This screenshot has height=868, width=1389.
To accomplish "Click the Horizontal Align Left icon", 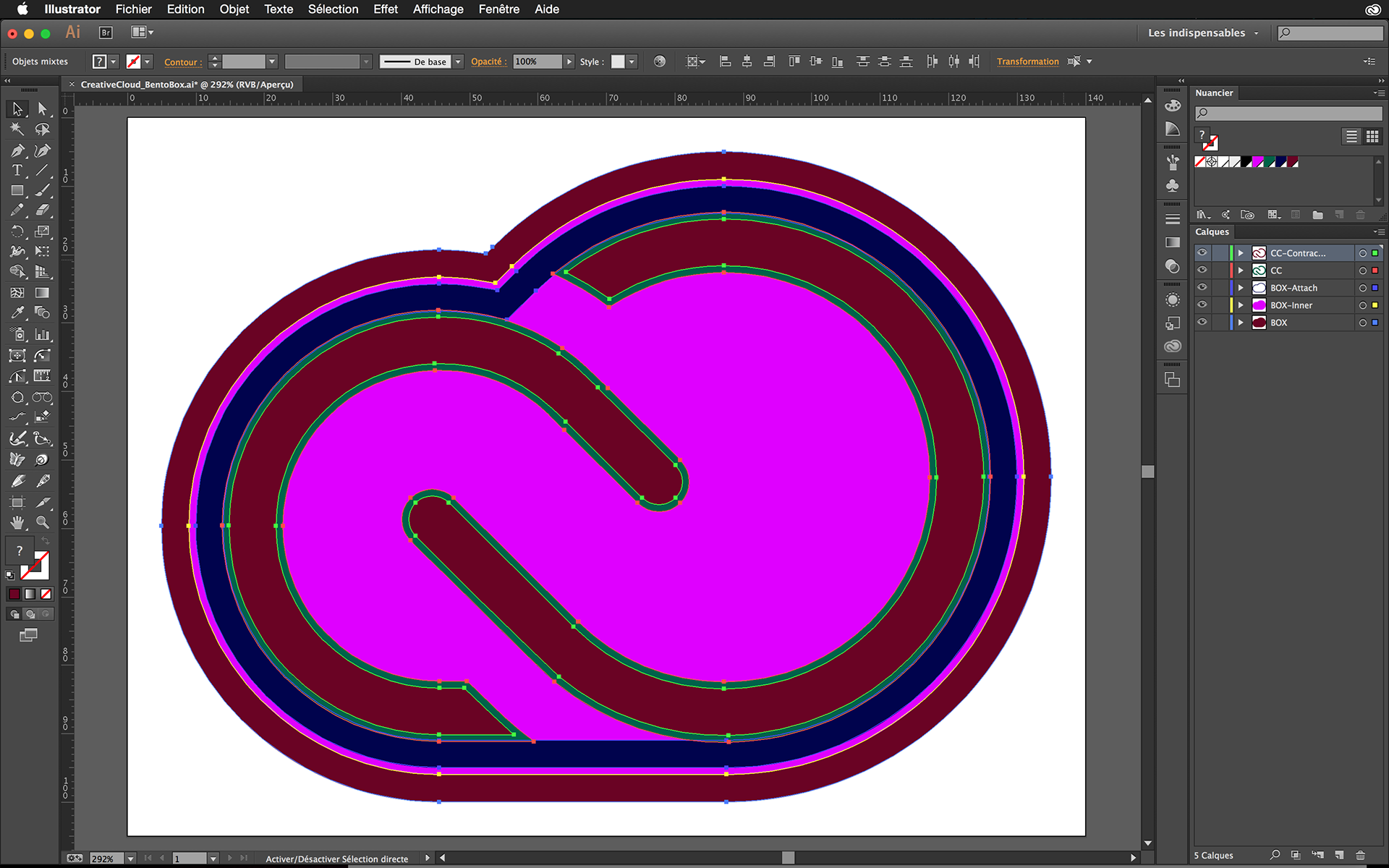I will click(725, 61).
